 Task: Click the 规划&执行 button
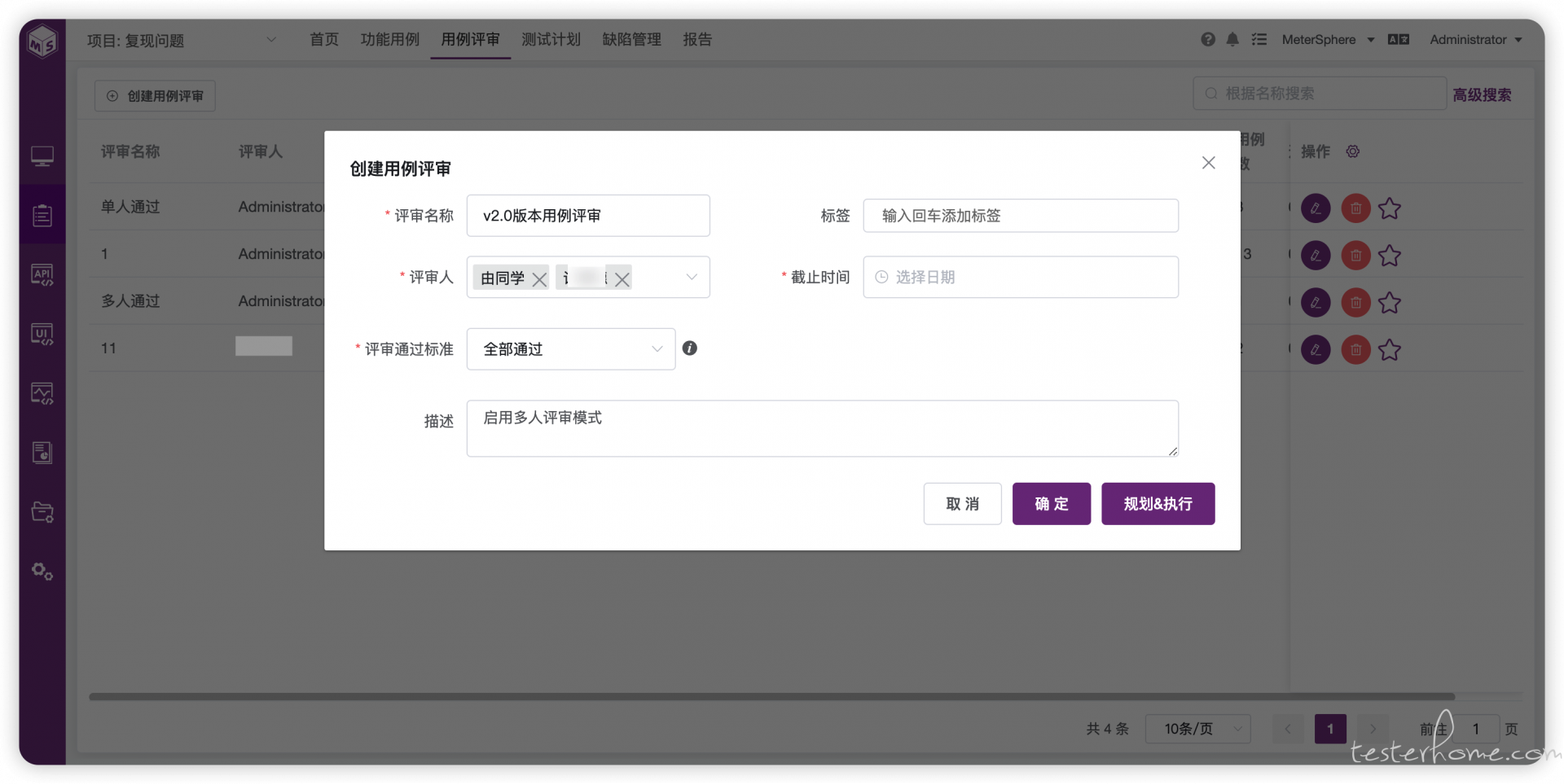coord(1158,504)
